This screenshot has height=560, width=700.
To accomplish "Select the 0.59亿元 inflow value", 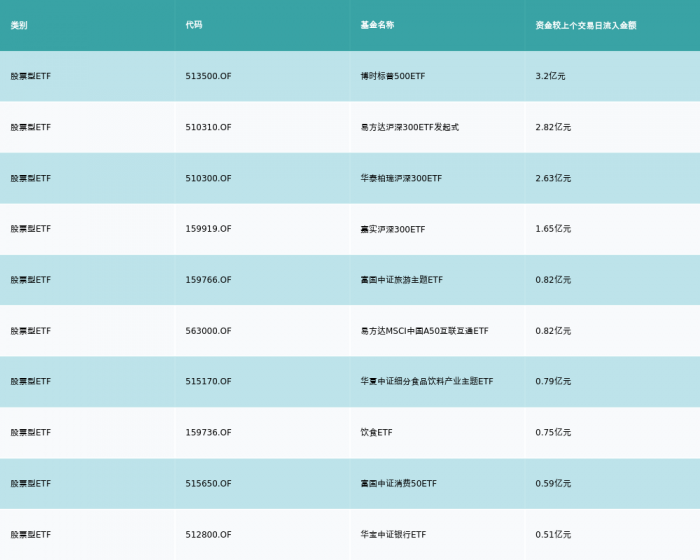I will 553,484.
